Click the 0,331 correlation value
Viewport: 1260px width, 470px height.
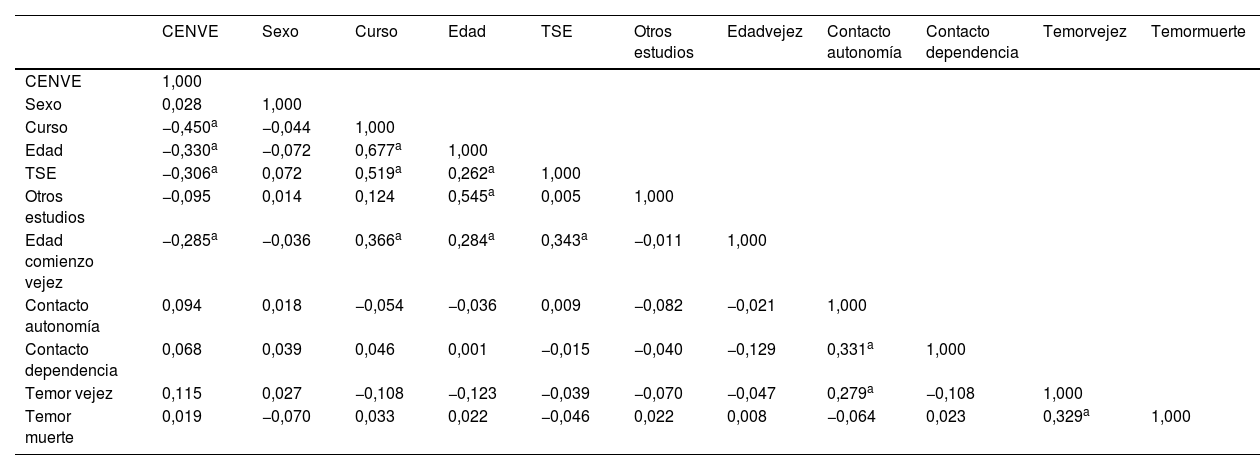849,349
